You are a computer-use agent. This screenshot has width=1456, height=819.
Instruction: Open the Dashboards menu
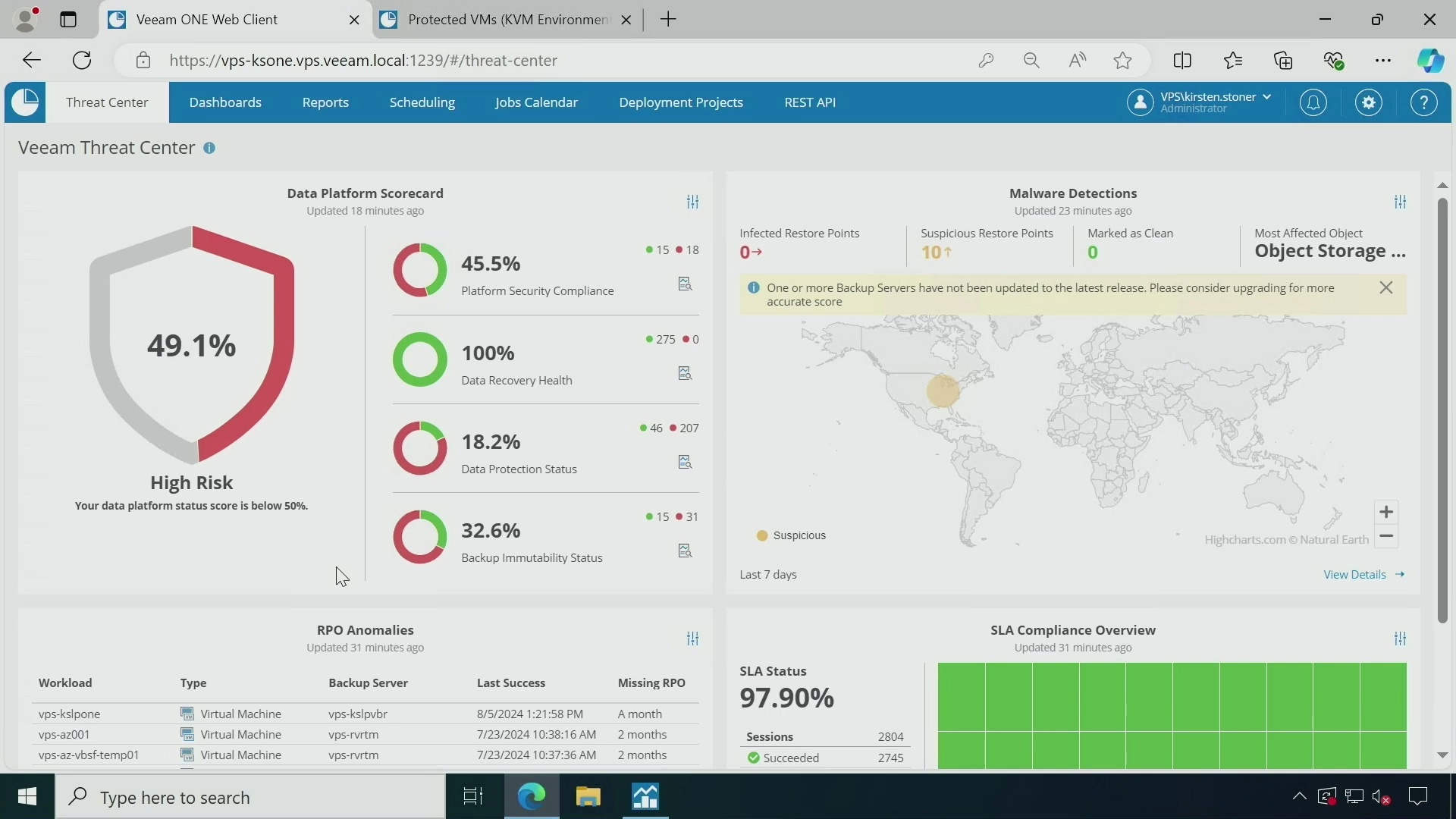[x=225, y=102]
